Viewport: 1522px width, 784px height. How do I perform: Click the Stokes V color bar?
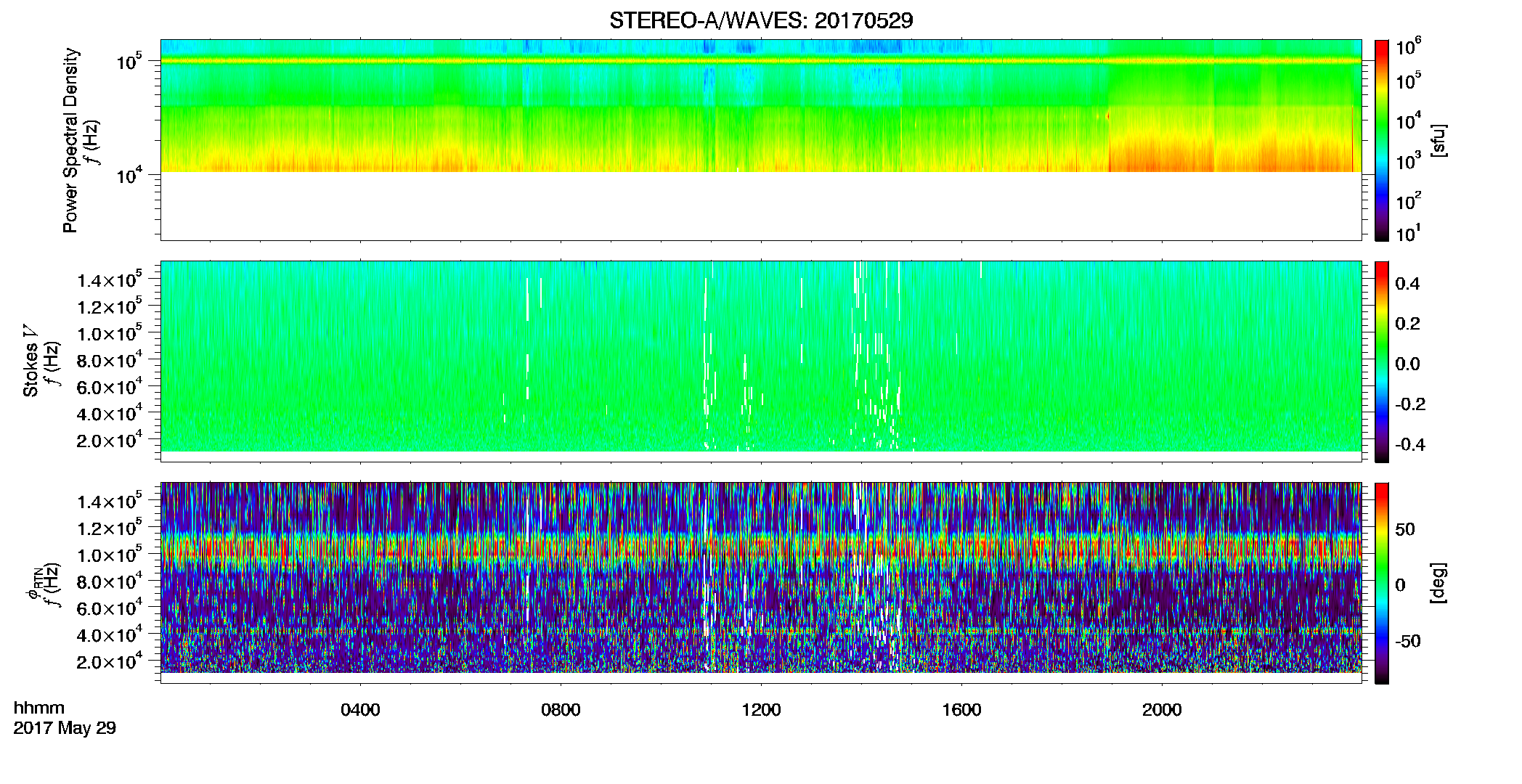click(1381, 362)
